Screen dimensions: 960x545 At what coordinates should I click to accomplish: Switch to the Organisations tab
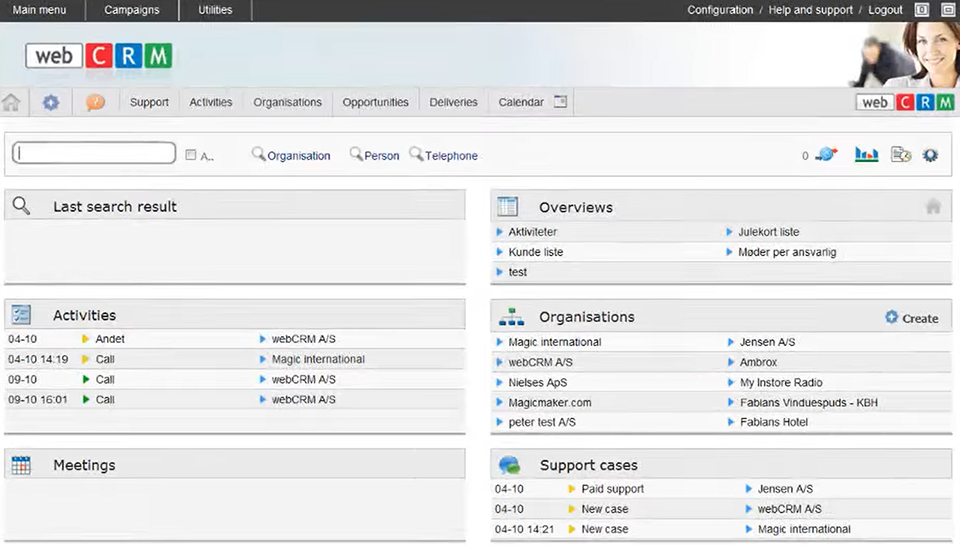[x=287, y=102]
